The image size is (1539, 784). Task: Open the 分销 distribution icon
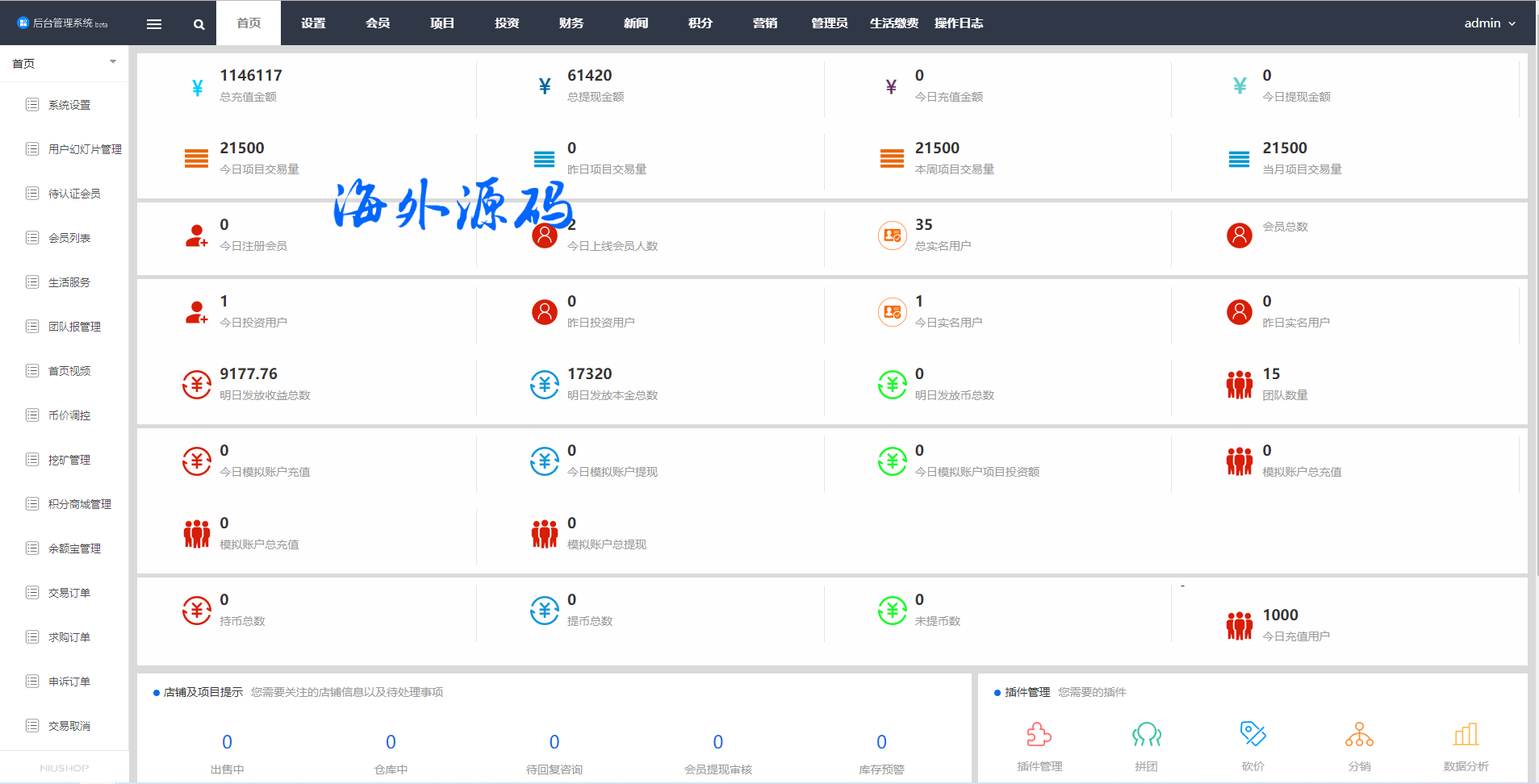point(1359,735)
